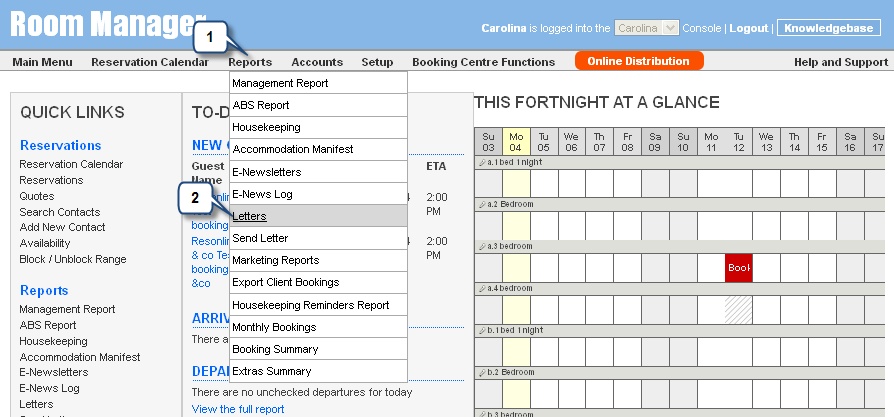The image size is (894, 417).
Task: Select Export Client Bookings menu entry
Action: [318, 282]
